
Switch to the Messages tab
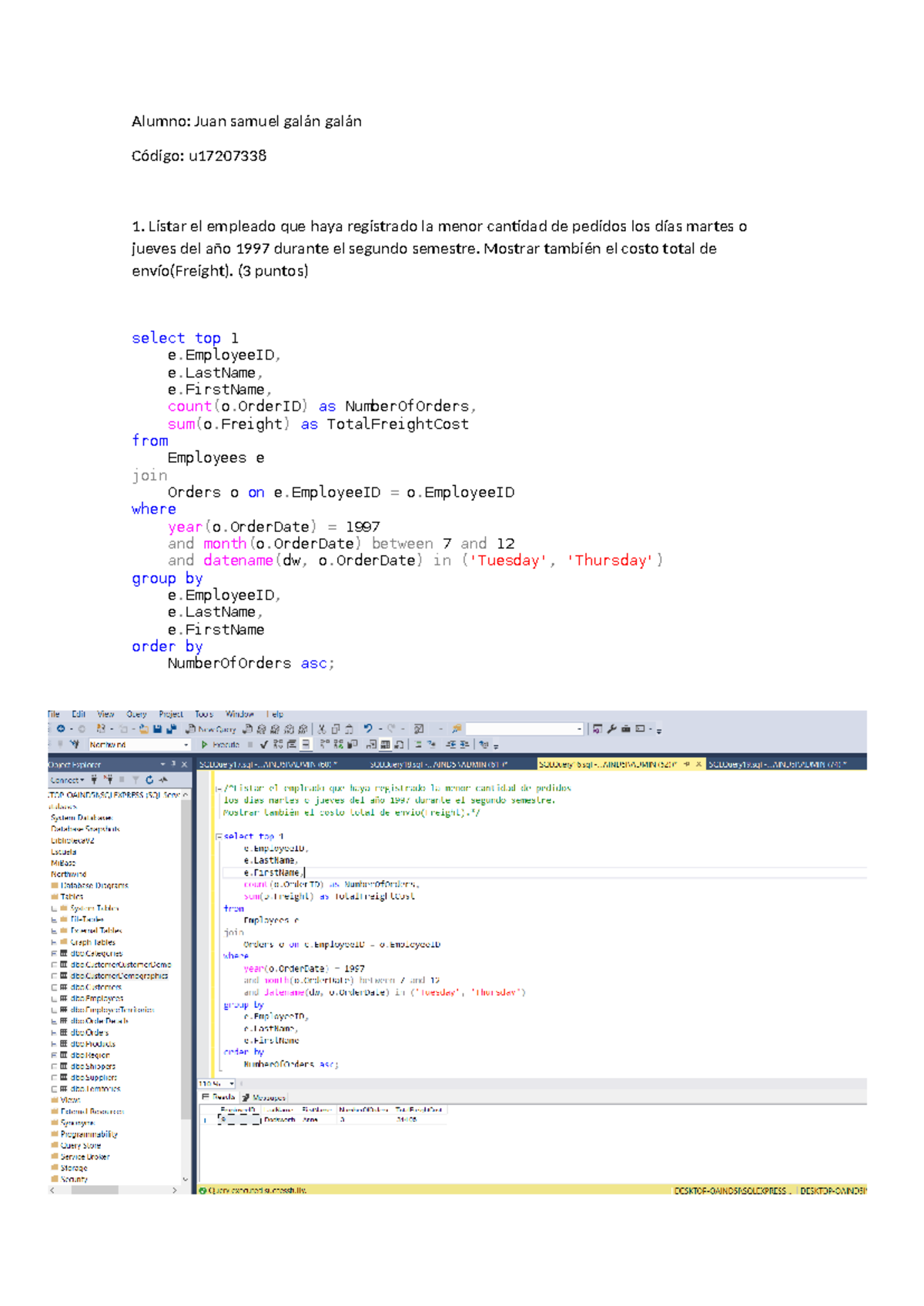[x=264, y=1097]
